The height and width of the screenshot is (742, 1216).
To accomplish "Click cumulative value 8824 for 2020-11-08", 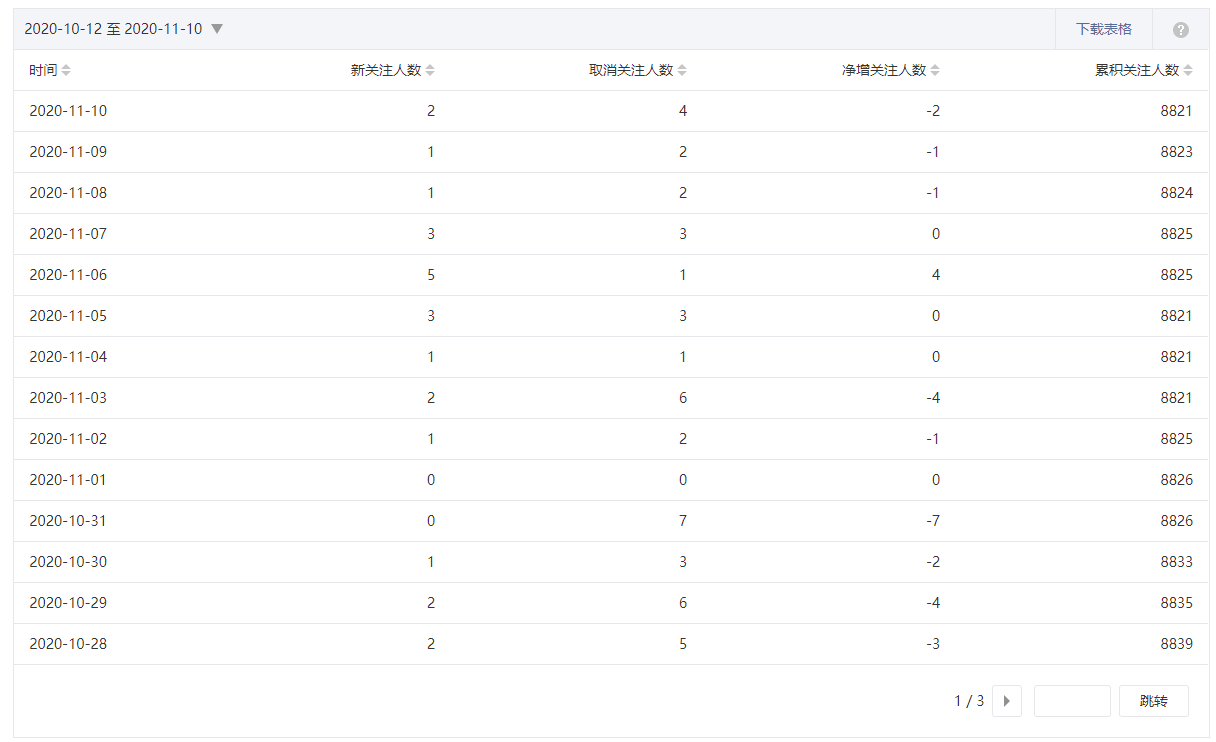I will point(1177,193).
